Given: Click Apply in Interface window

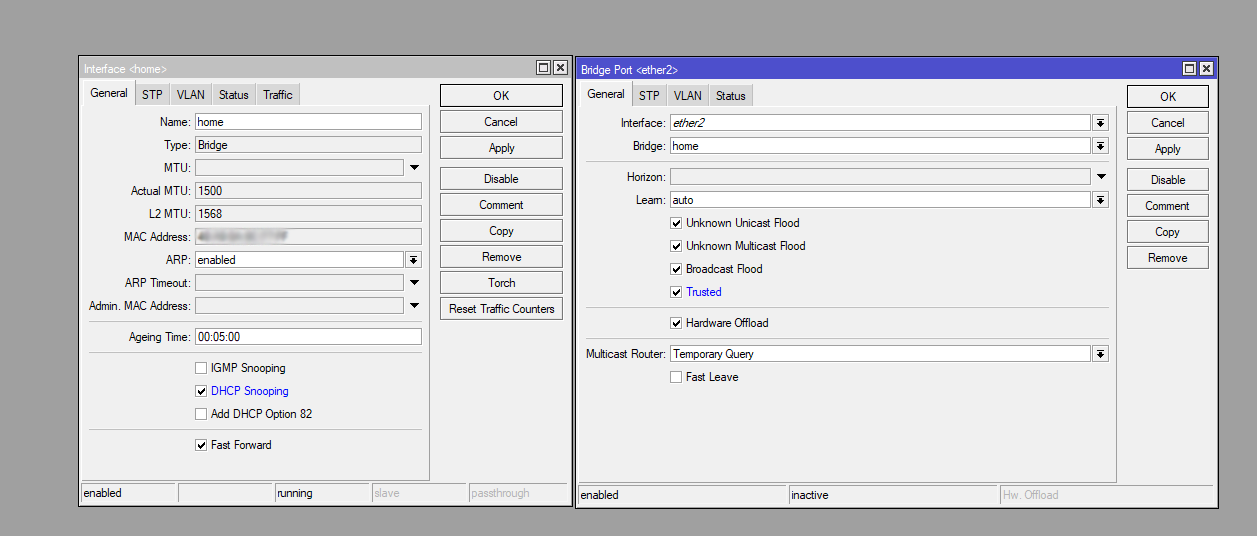Looking at the screenshot, I should [x=501, y=148].
